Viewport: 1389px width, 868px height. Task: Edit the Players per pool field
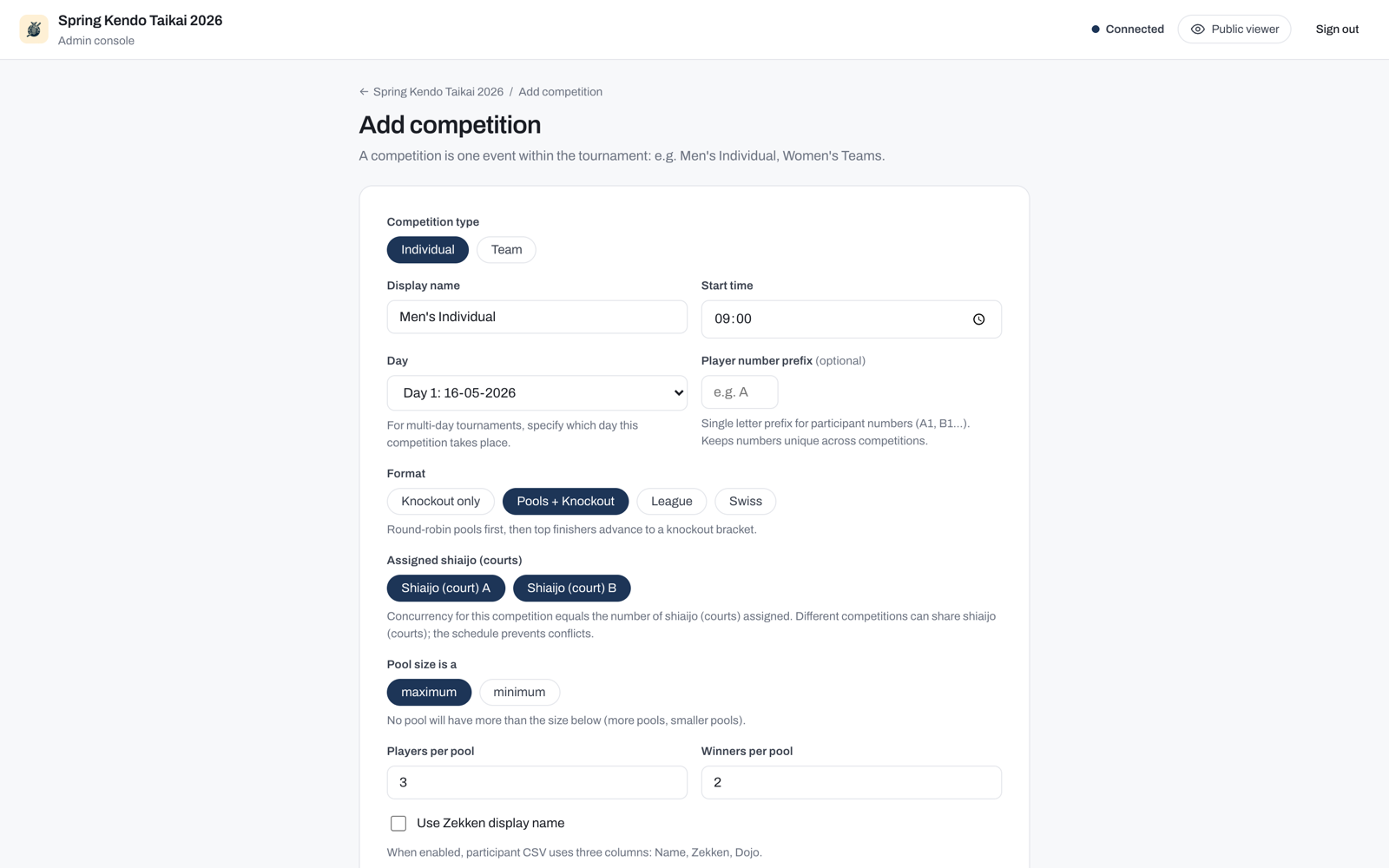click(537, 783)
